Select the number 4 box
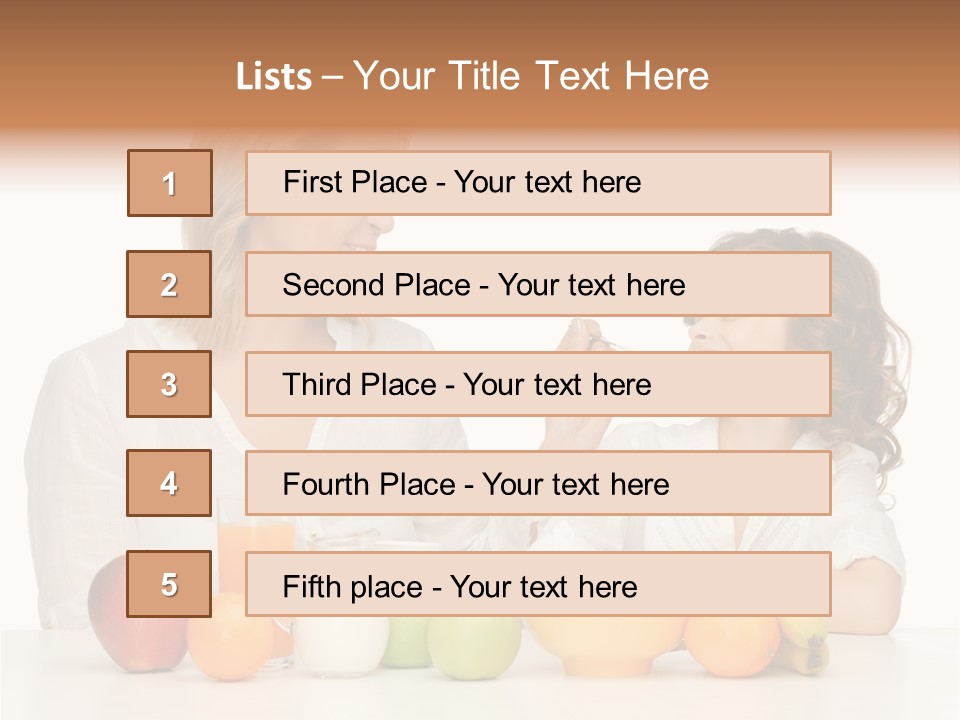The width and height of the screenshot is (960, 720). [x=169, y=484]
